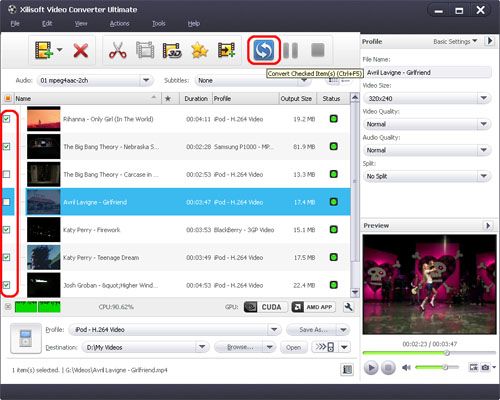This screenshot has width=500, height=400.
Task: Click file list scrollbar down arrow
Action: click(x=355, y=293)
